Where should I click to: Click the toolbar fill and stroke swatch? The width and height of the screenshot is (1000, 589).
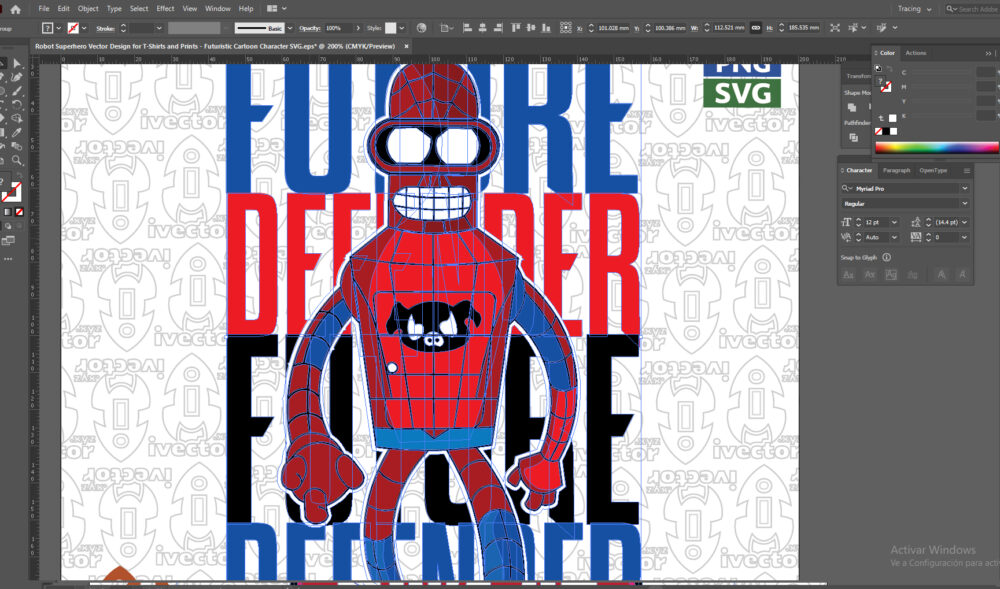12,191
